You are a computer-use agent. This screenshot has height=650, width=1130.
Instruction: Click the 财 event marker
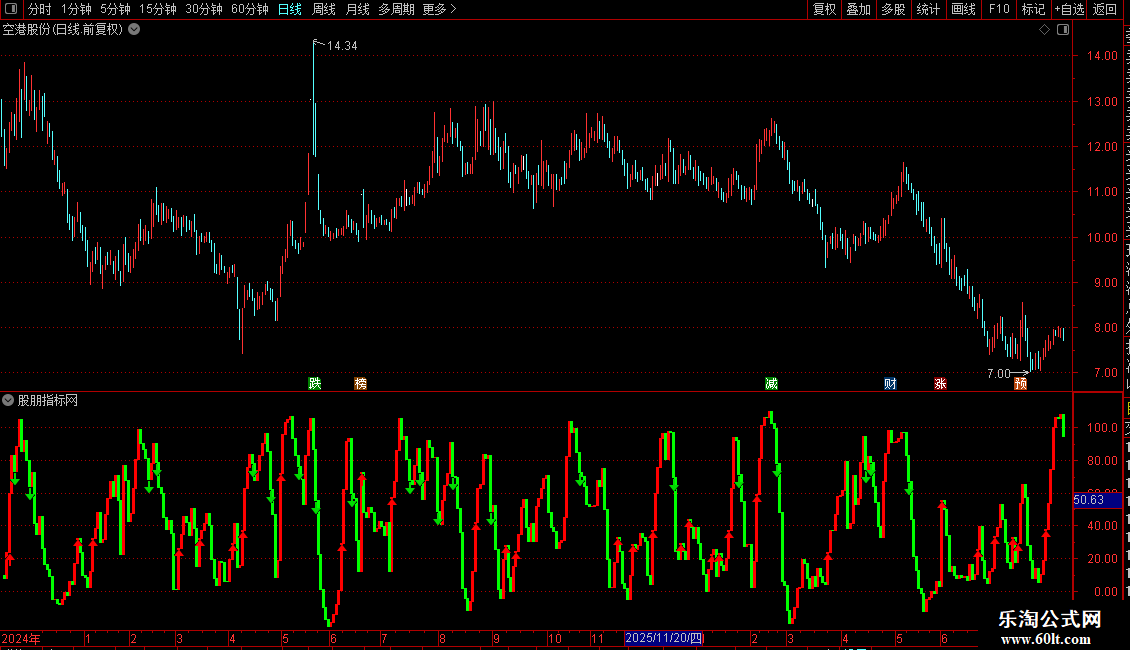890,383
